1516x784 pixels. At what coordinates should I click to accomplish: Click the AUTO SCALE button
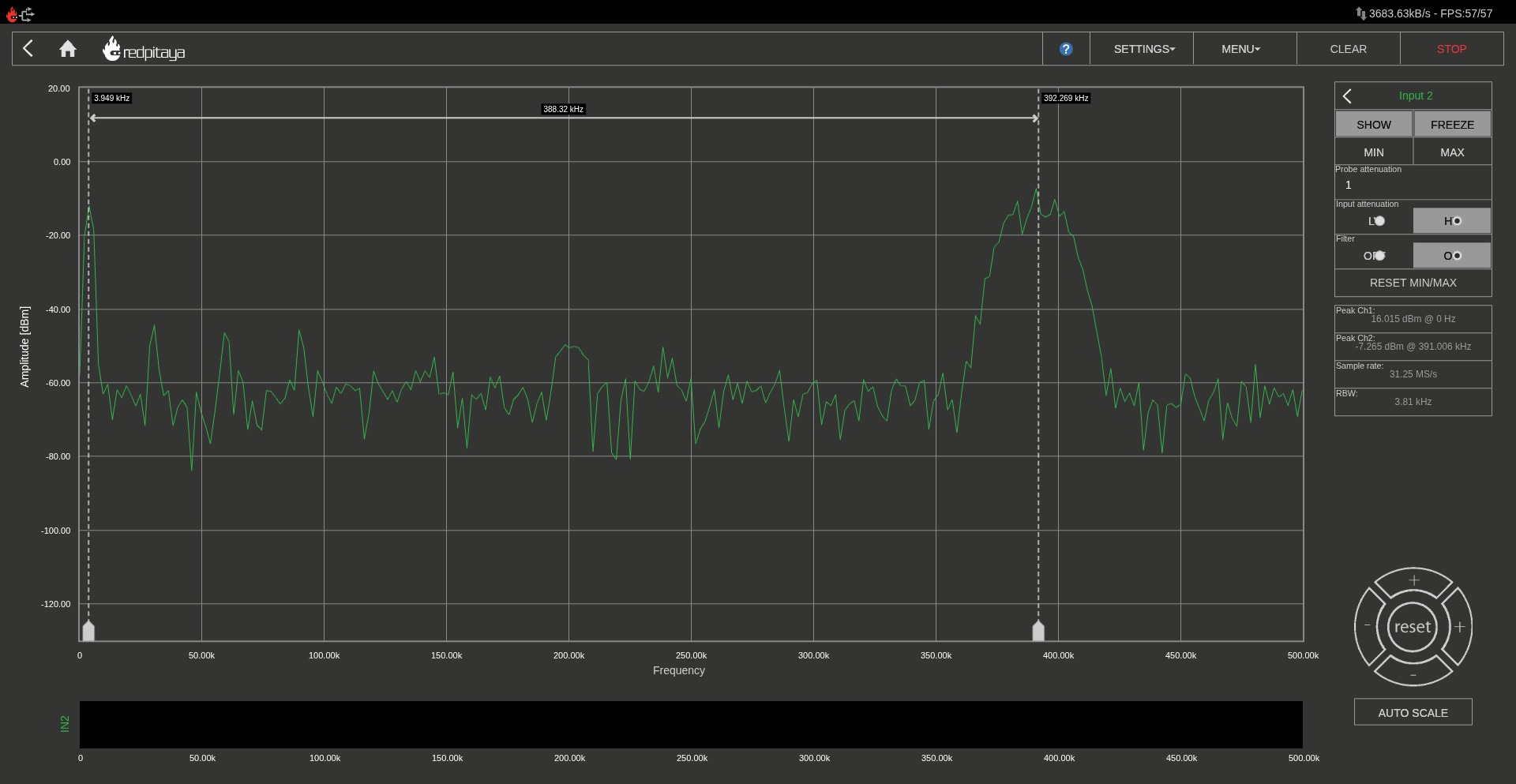pyautogui.click(x=1413, y=711)
